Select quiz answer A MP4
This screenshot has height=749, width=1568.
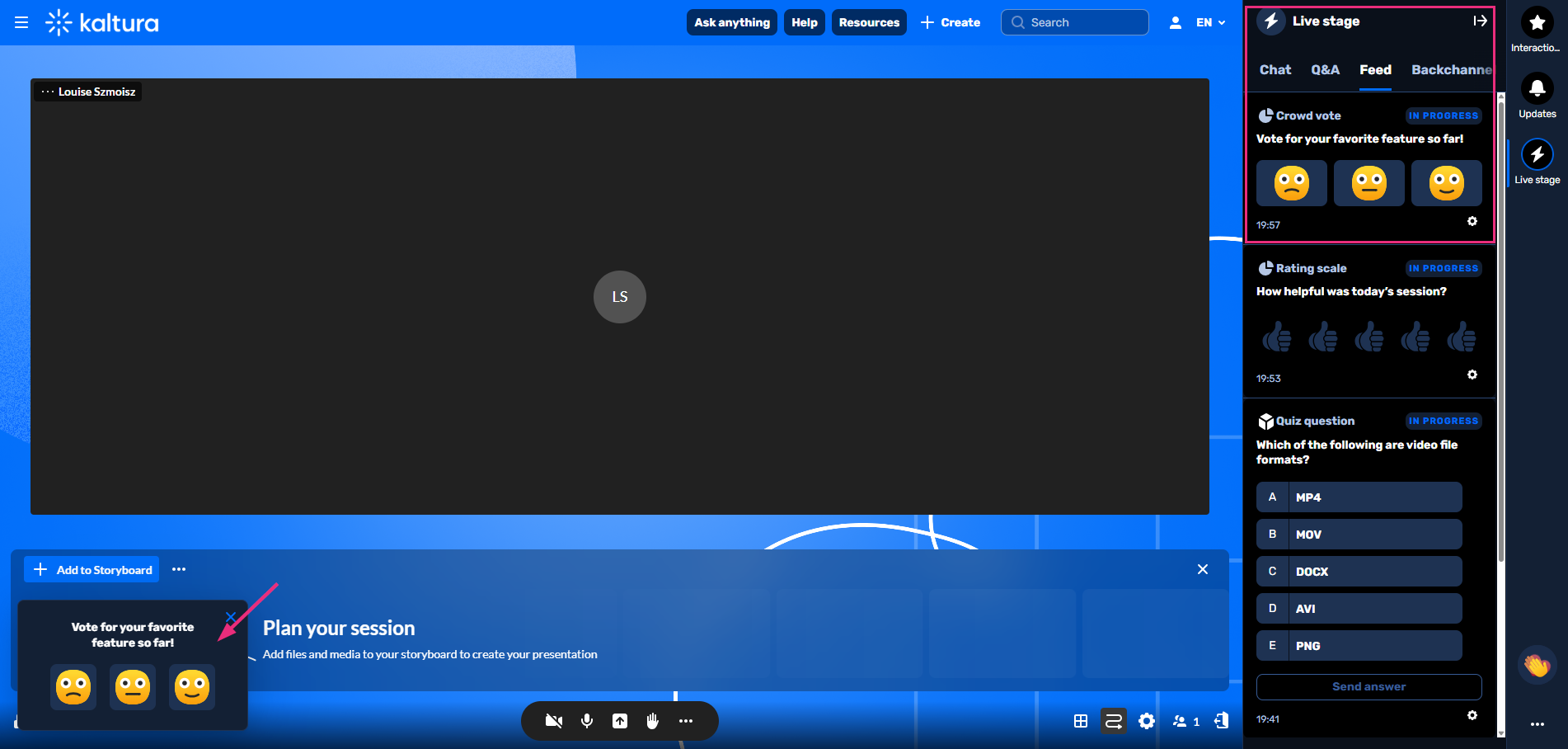(1359, 497)
